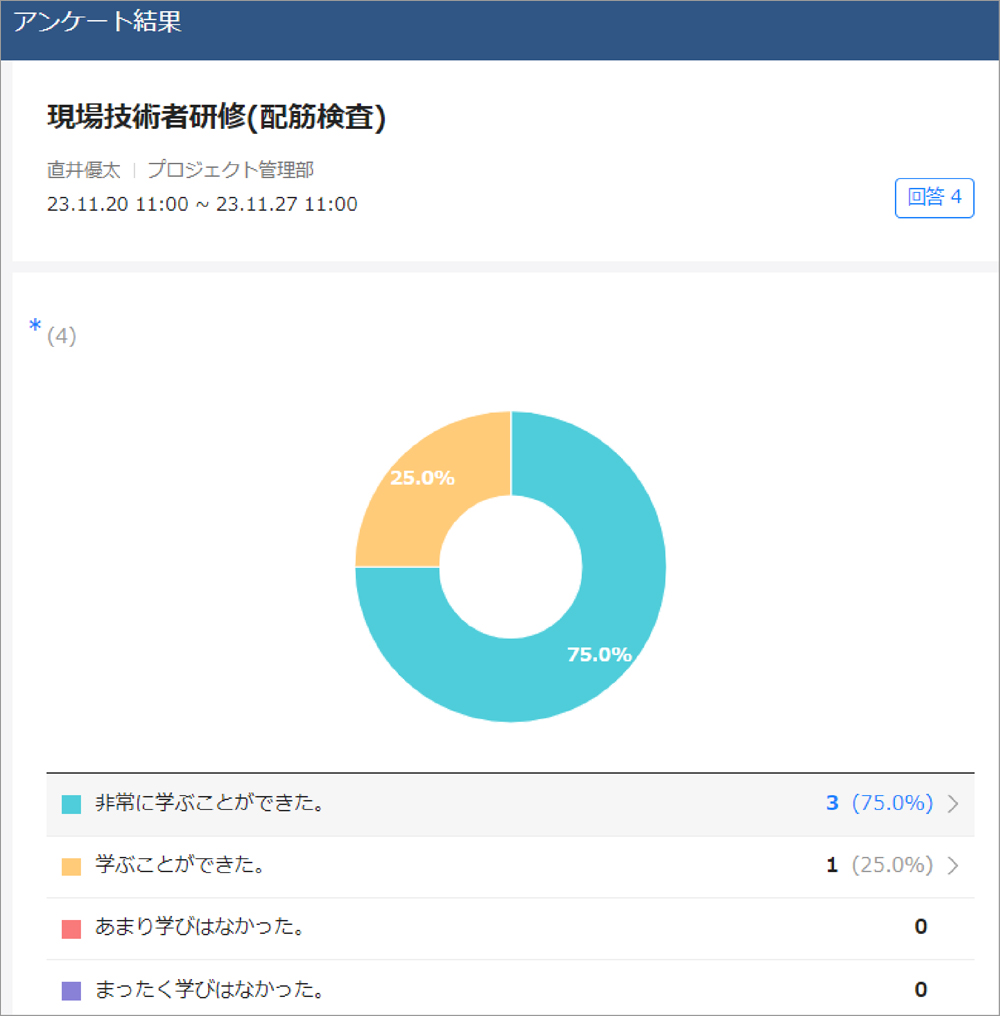This screenshot has width=1000, height=1016.
Task: Click the orange legend square beside 学ぶことができた
Action: pos(71,866)
